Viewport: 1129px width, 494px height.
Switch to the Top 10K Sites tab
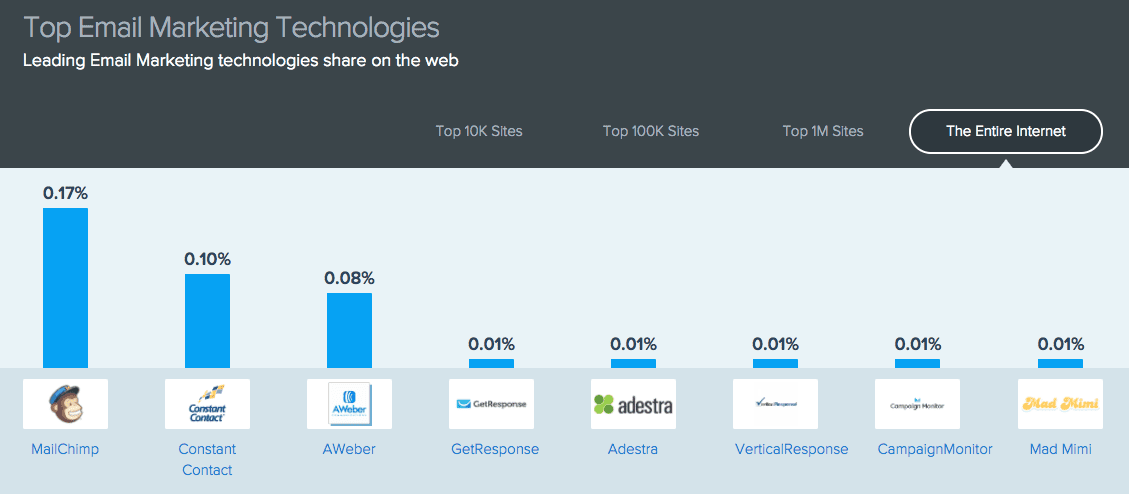click(x=479, y=131)
